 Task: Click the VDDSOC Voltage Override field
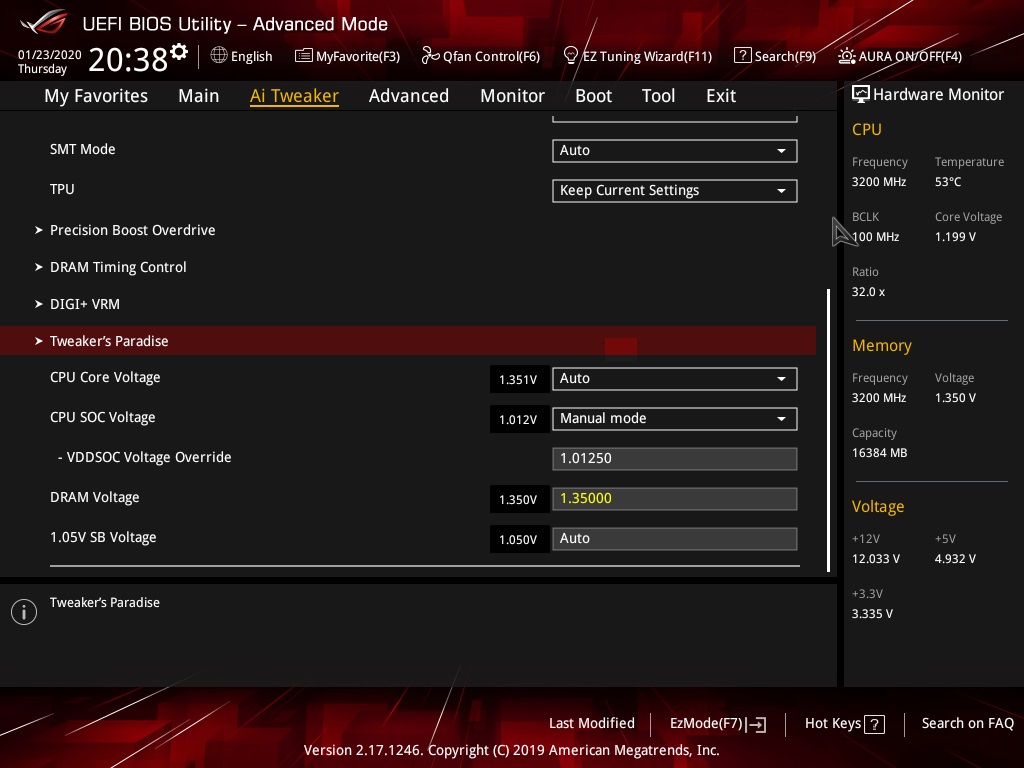point(675,458)
